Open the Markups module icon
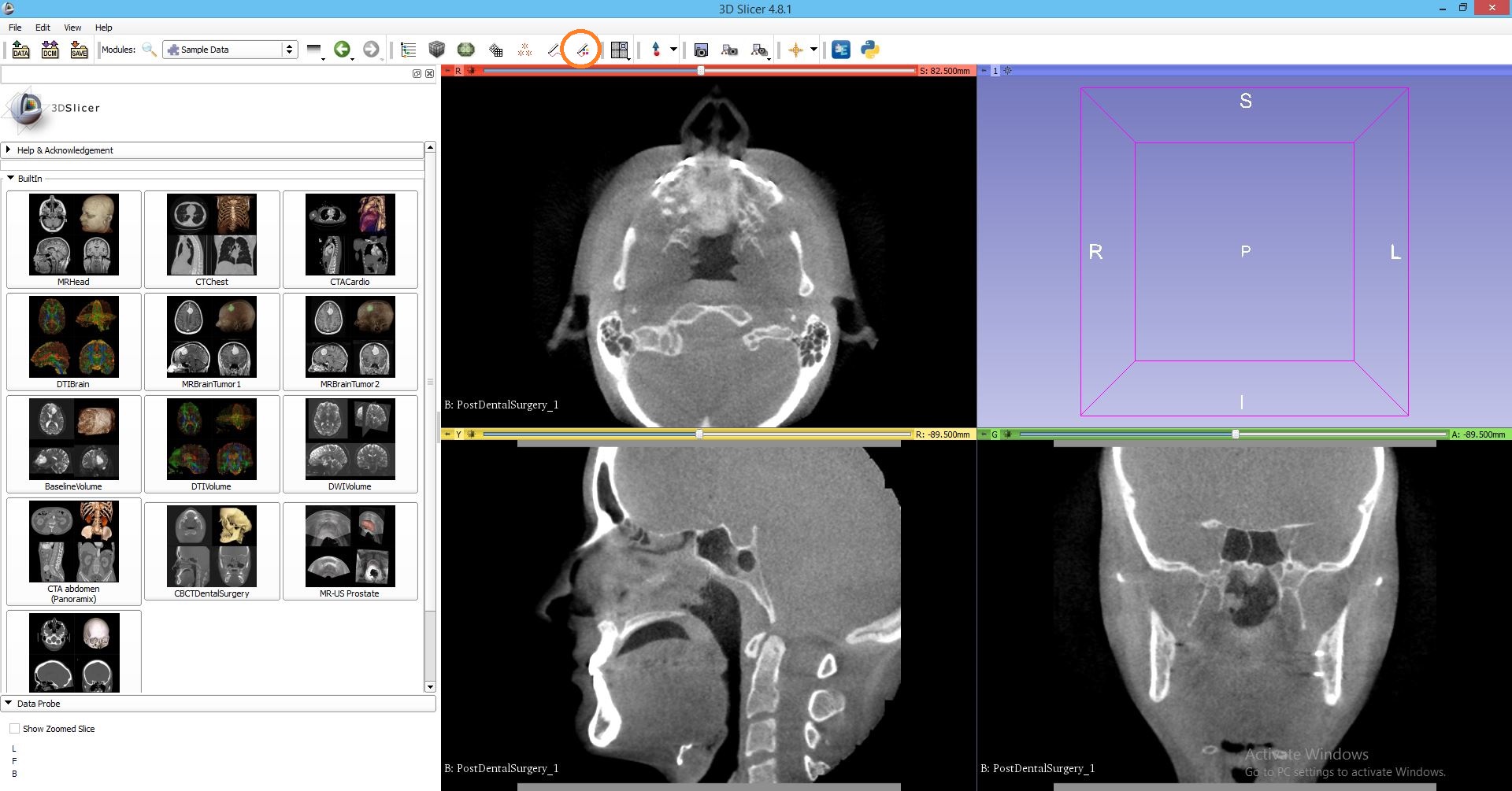The height and width of the screenshot is (791, 1512). click(x=524, y=50)
